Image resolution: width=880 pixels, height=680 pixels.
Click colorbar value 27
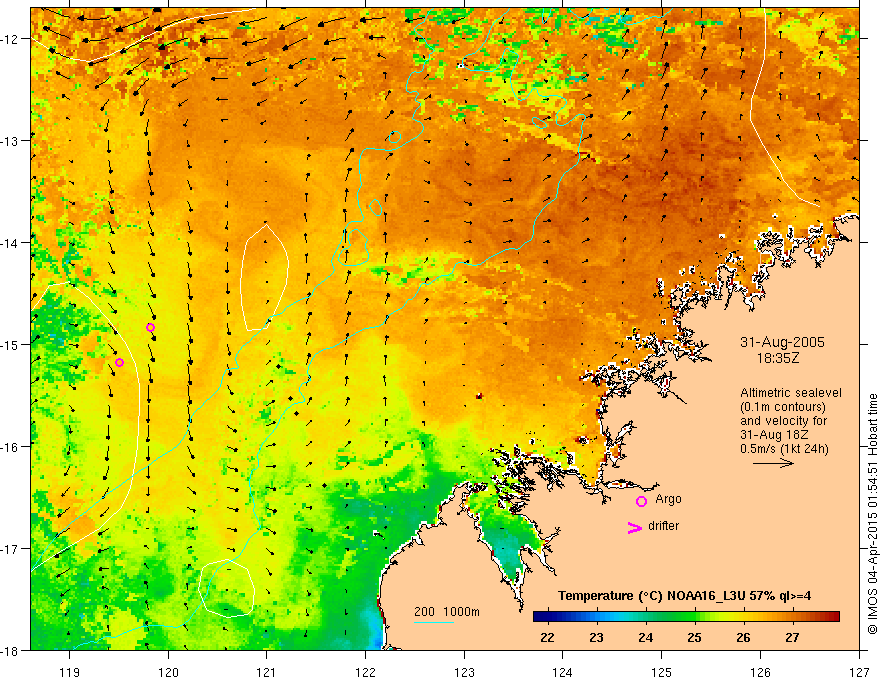[x=792, y=637]
